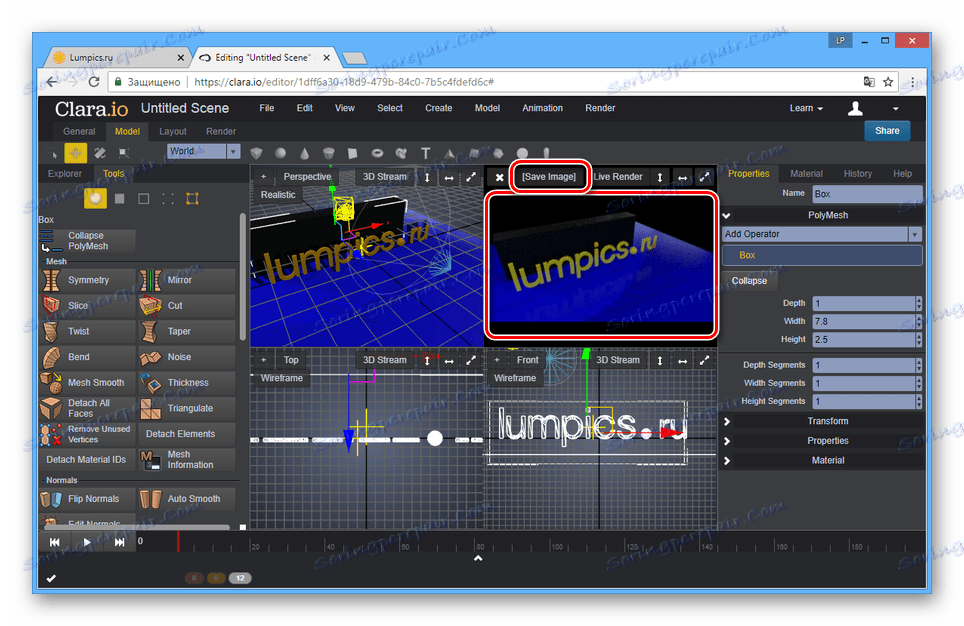This screenshot has height=626, width=964.
Task: Switch to the Explorer tab
Action: [x=65, y=174]
